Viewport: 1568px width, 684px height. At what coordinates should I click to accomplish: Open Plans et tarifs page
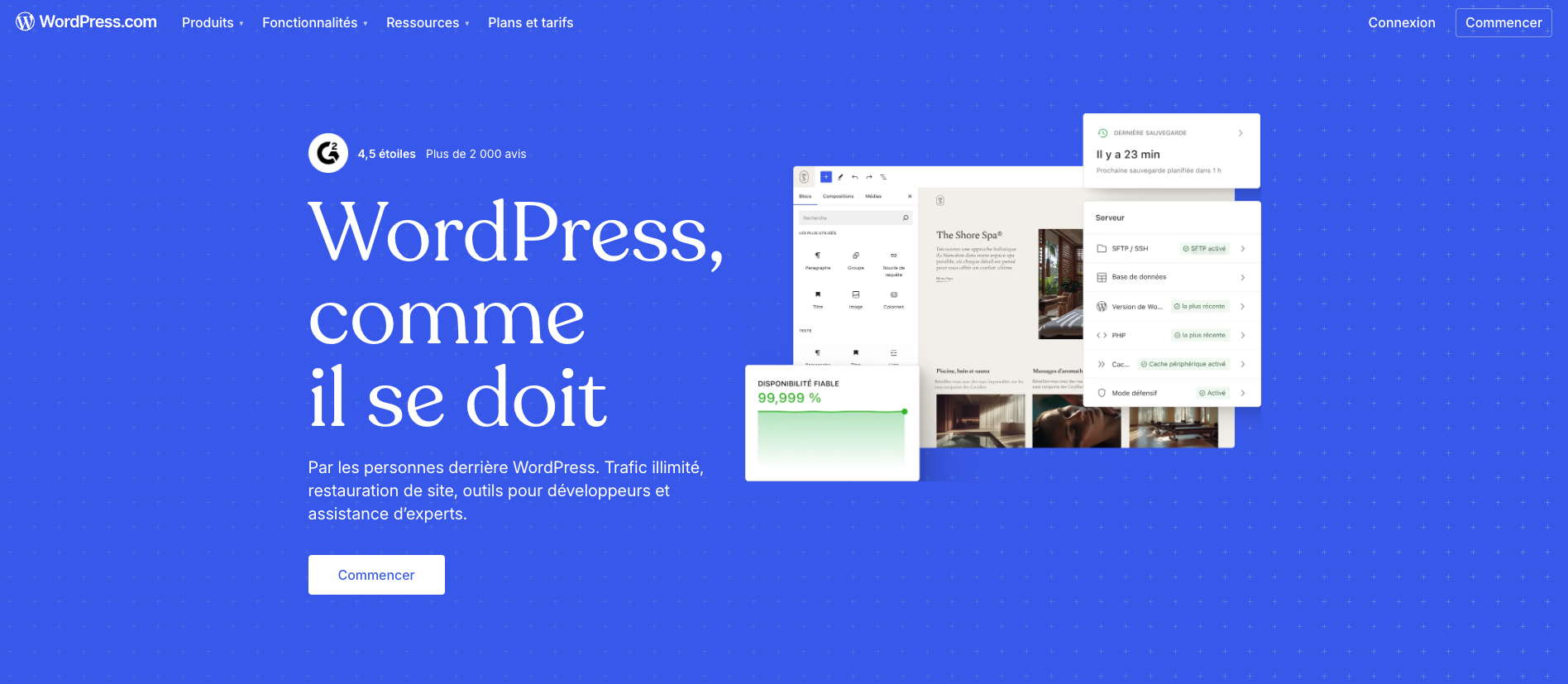530,23
